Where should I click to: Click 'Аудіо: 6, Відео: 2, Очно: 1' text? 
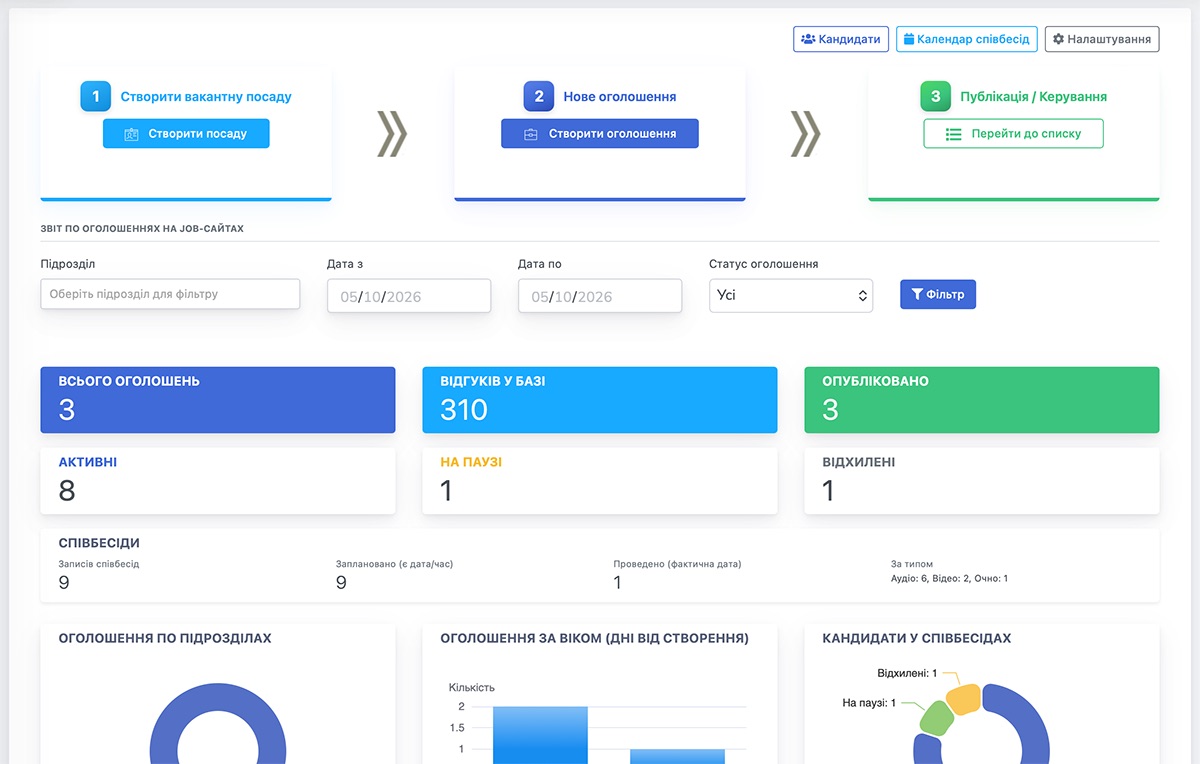(x=949, y=579)
